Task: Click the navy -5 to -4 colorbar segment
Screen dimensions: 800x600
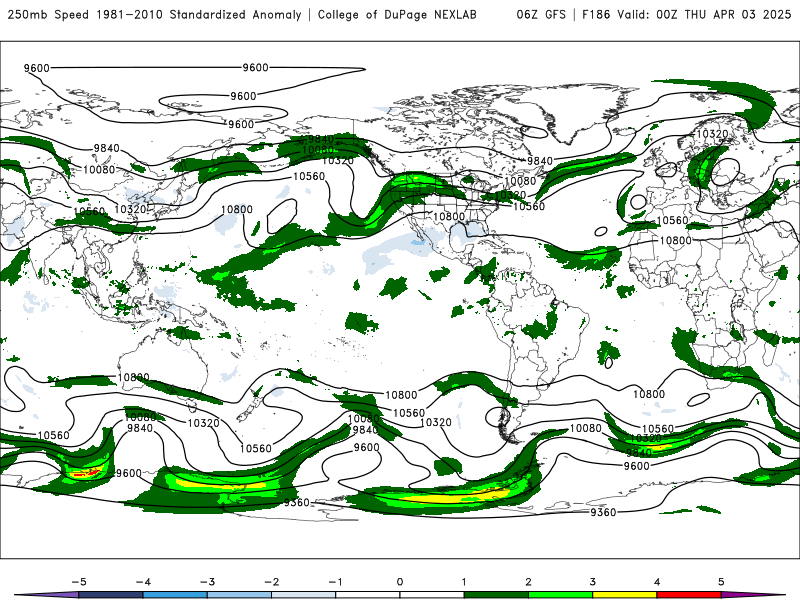Action: [x=111, y=595]
